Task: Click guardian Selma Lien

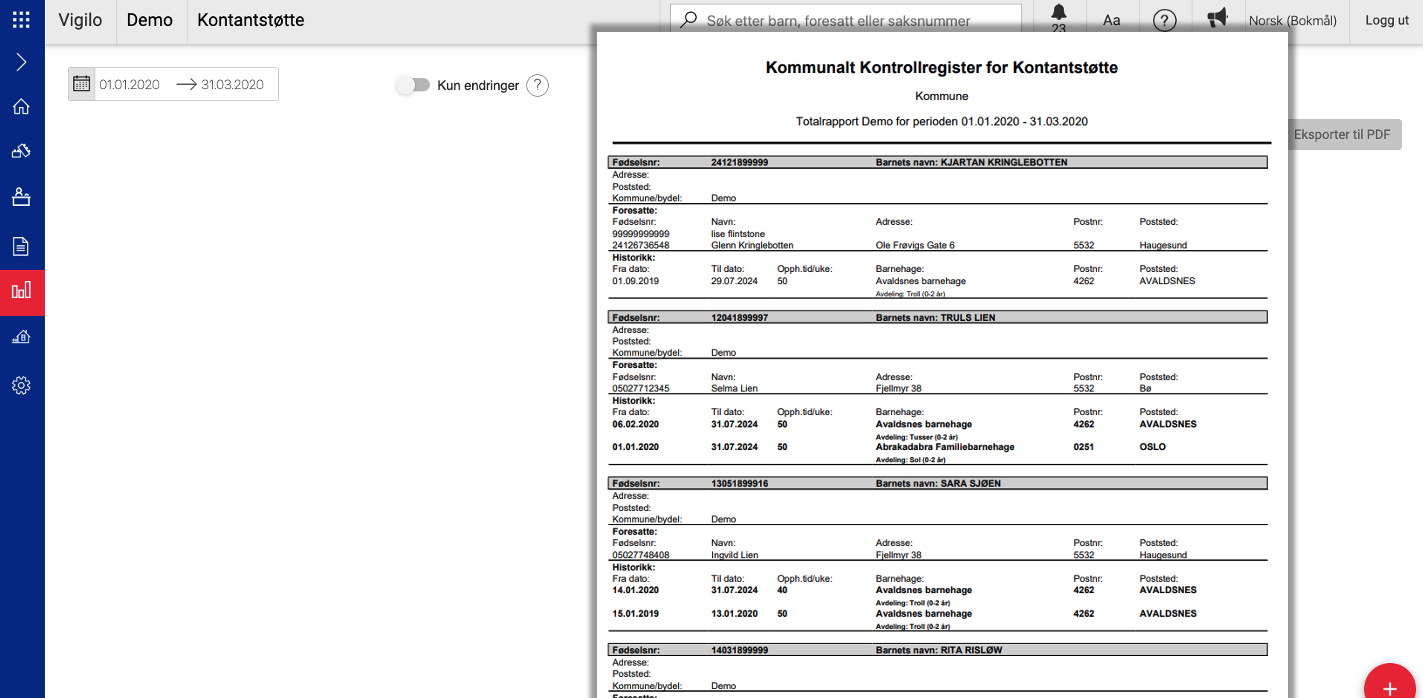Action: pyautogui.click(x=735, y=388)
